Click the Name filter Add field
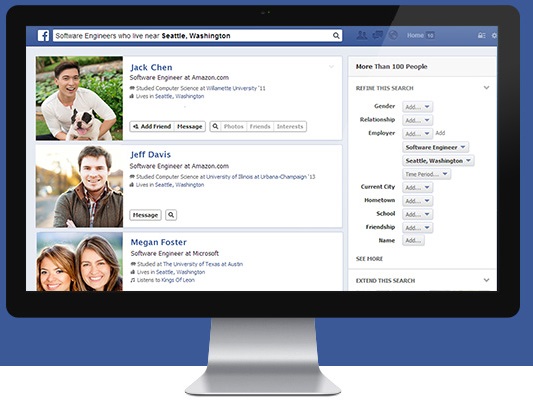Screen dimensions: 533x401 (413, 241)
